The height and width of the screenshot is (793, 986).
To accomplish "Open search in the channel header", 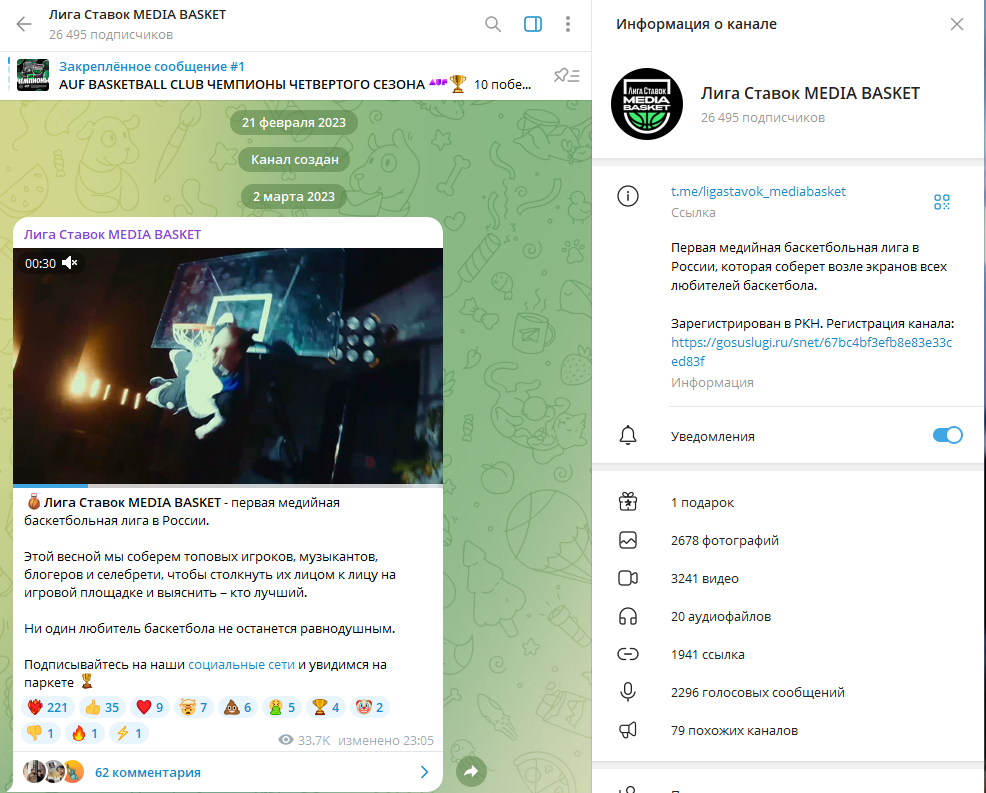I will [x=493, y=25].
